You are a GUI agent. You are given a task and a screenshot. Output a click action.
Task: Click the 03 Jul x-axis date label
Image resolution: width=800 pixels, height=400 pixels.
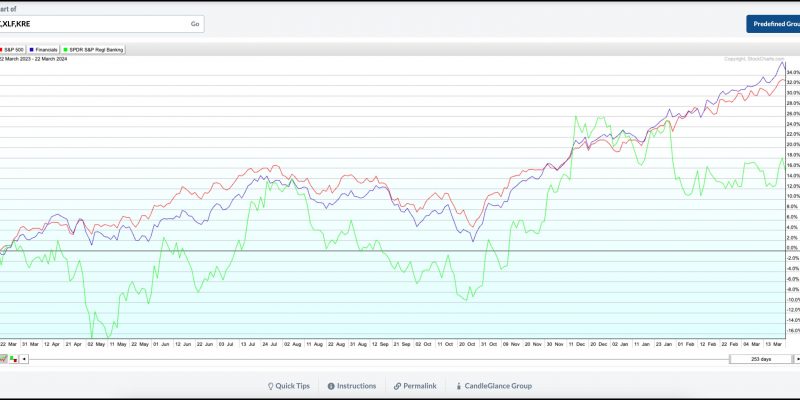[226, 344]
